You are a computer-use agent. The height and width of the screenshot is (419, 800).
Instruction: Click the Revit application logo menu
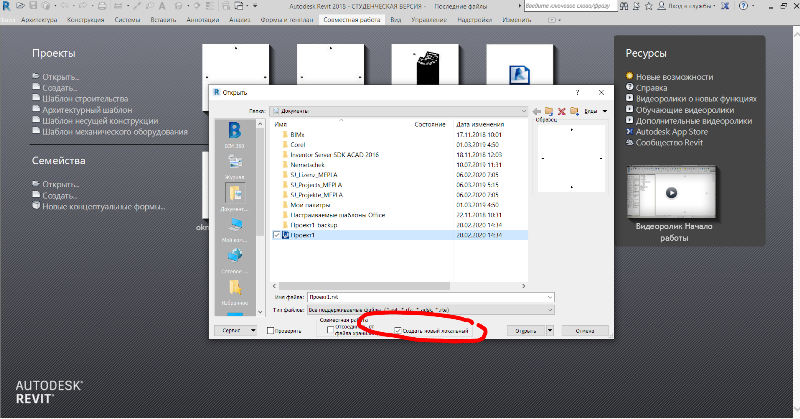(x=6, y=6)
